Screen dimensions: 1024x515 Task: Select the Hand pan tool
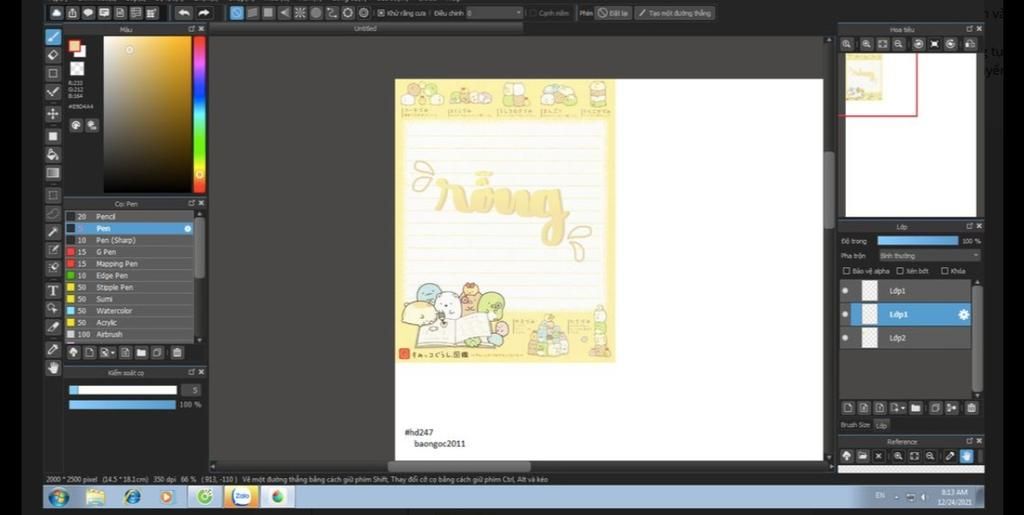pyautogui.click(x=53, y=367)
